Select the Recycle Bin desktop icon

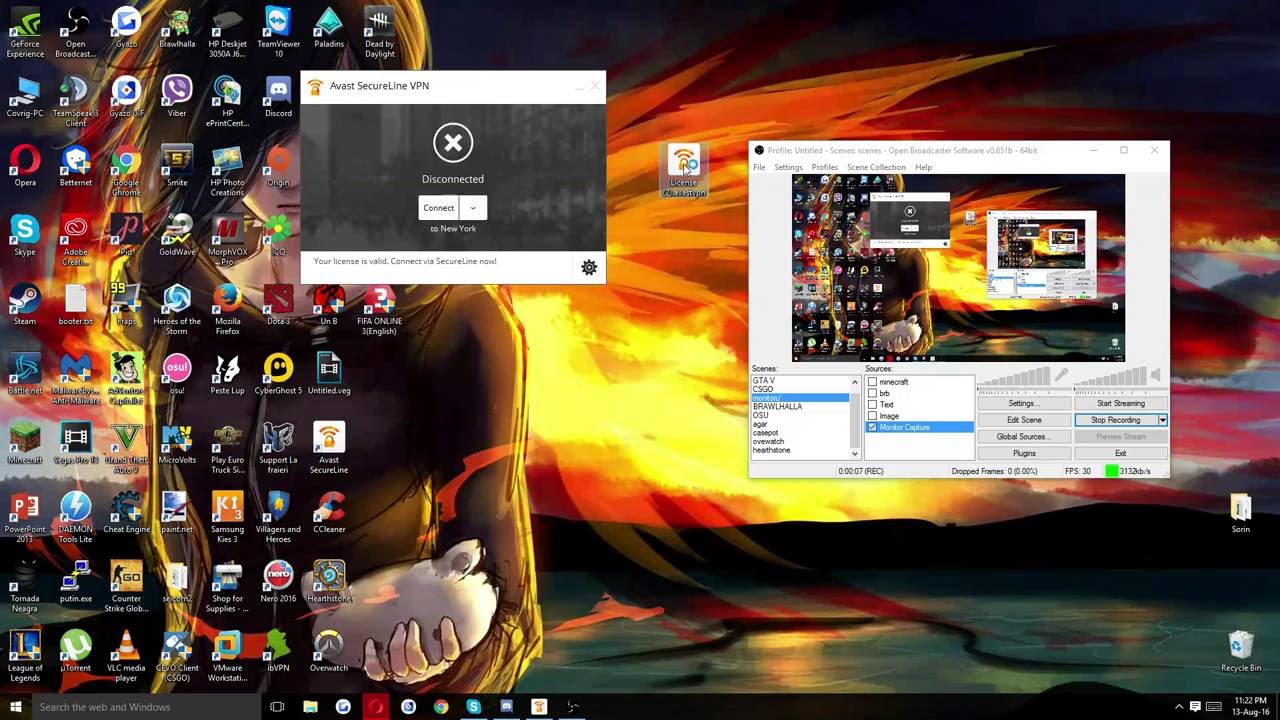tap(1241, 651)
